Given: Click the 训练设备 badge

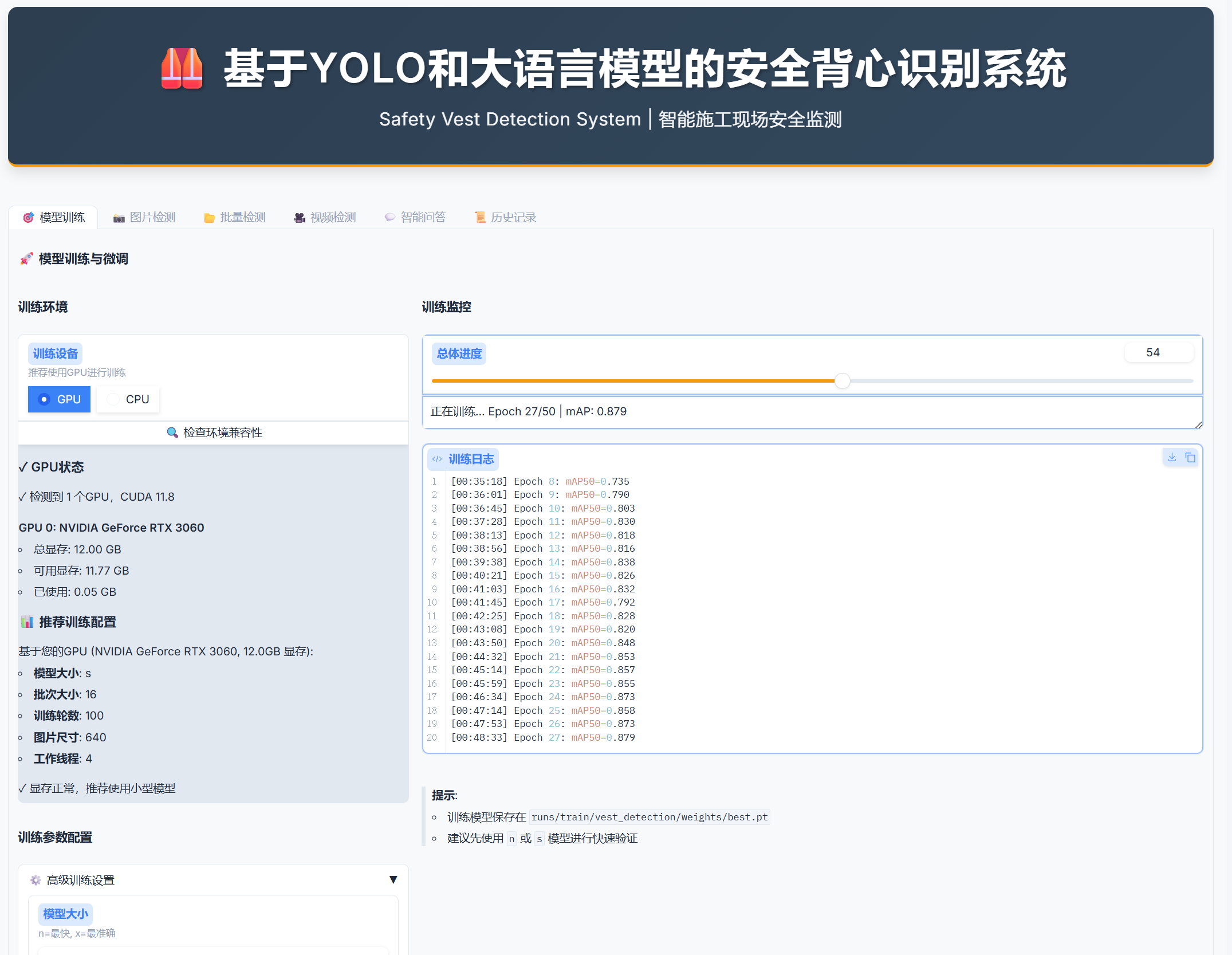Looking at the screenshot, I should click(x=54, y=353).
